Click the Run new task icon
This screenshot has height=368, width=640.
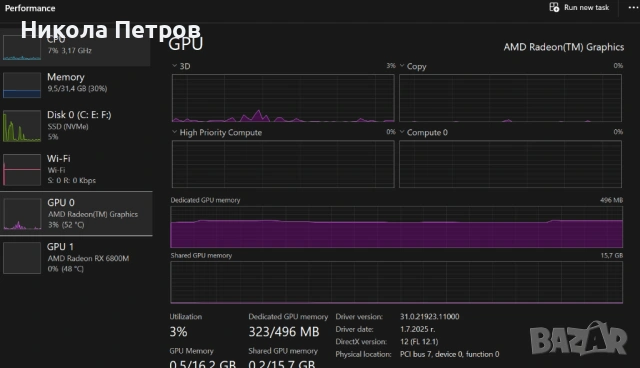pos(554,7)
